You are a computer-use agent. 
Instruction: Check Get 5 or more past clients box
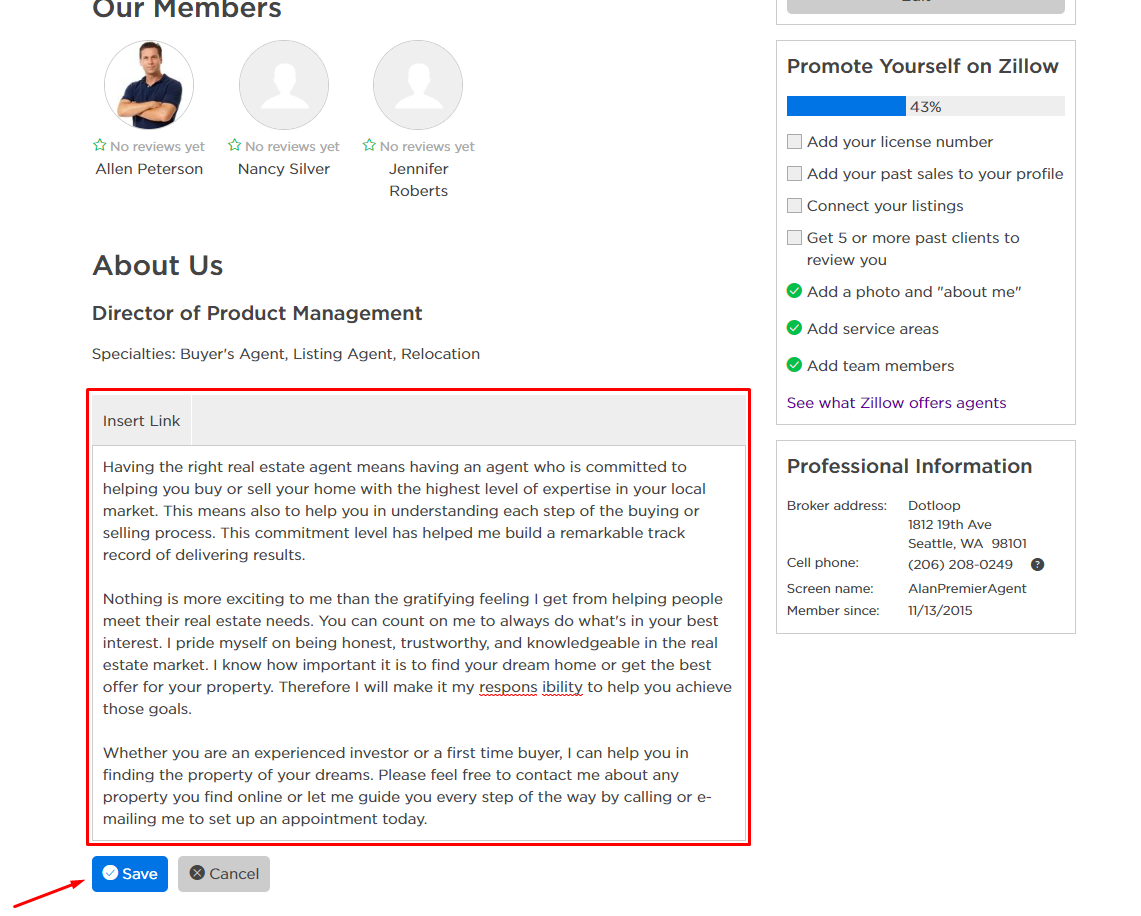(794, 238)
